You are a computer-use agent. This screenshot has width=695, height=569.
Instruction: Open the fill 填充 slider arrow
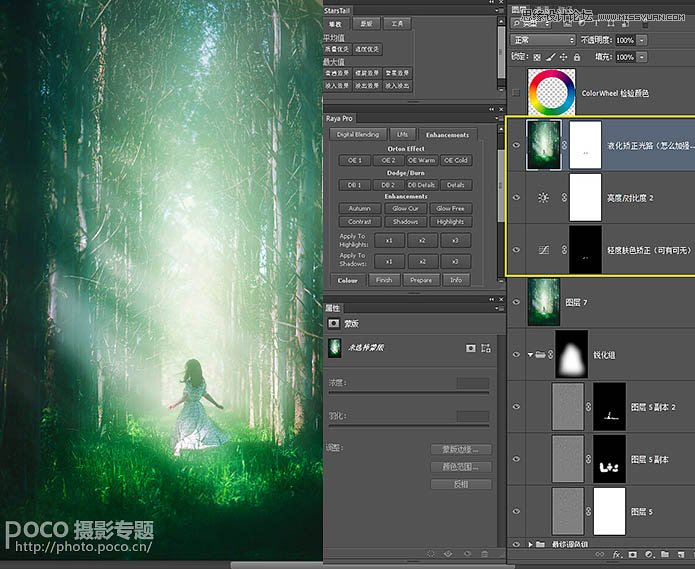(642, 57)
